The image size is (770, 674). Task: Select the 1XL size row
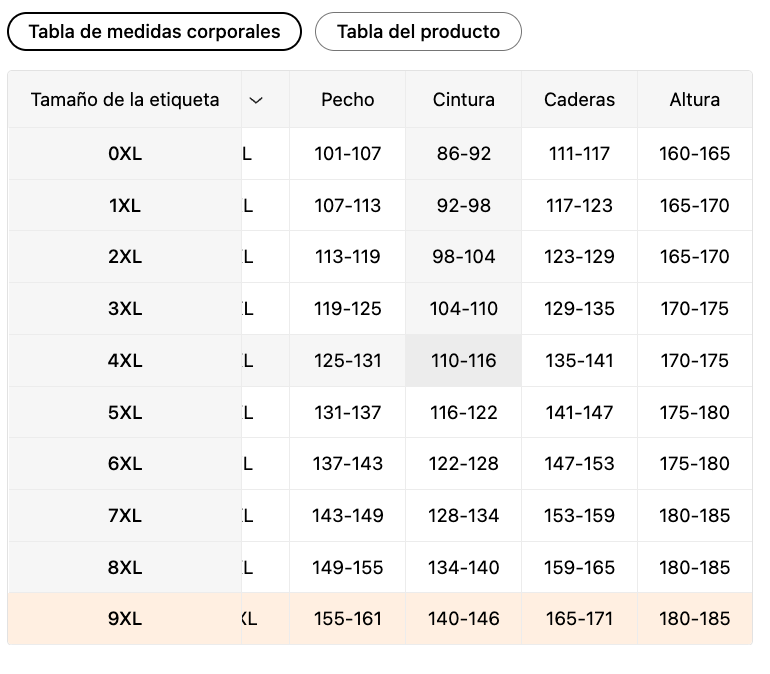(x=125, y=206)
